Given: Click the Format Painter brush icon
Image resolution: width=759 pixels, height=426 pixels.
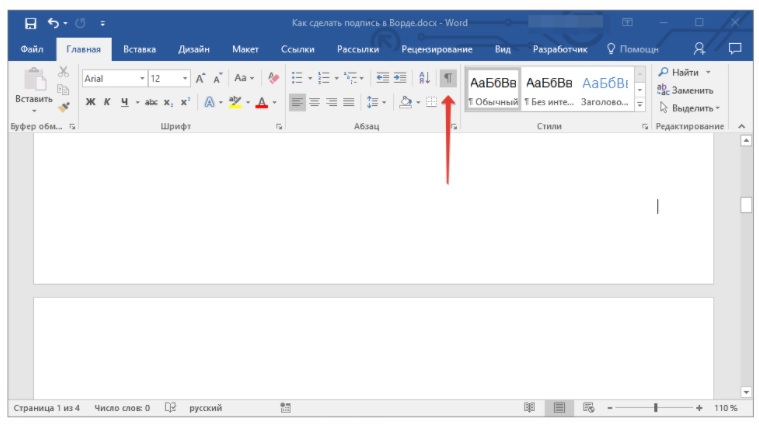Looking at the screenshot, I should coord(63,106).
